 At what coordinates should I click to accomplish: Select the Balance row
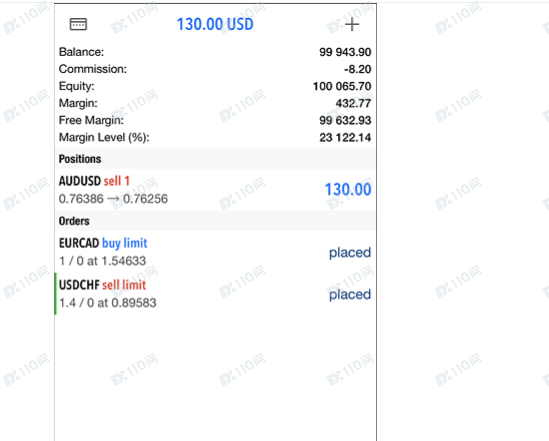[215, 52]
